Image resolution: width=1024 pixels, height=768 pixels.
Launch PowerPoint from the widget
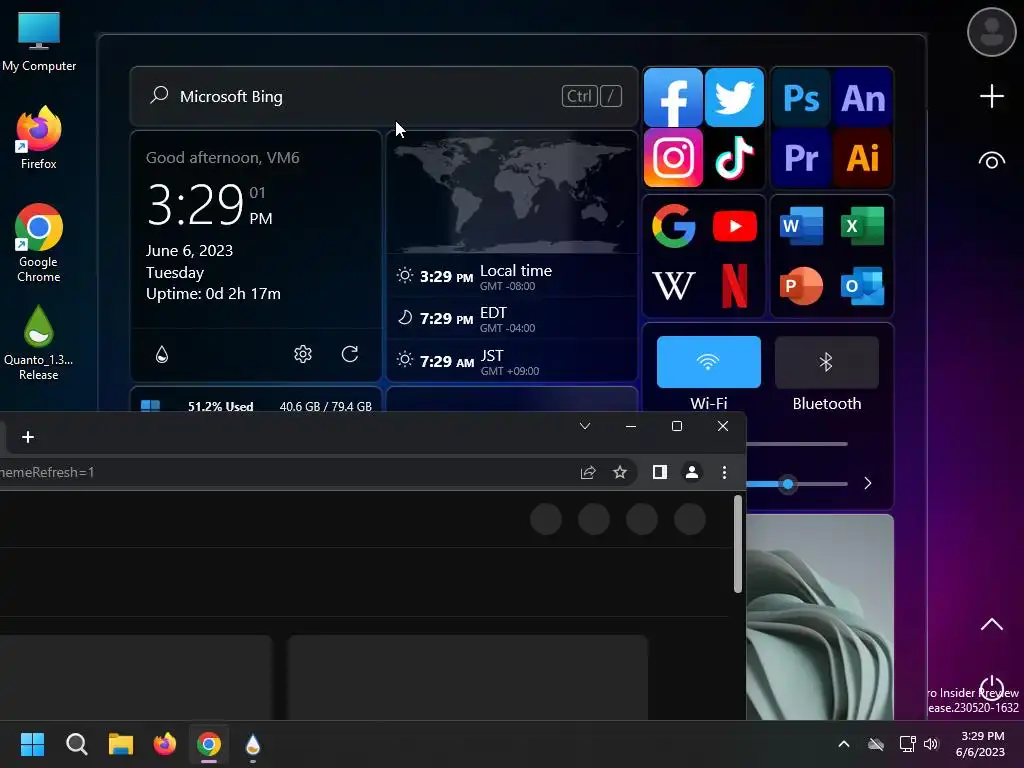[x=801, y=285]
